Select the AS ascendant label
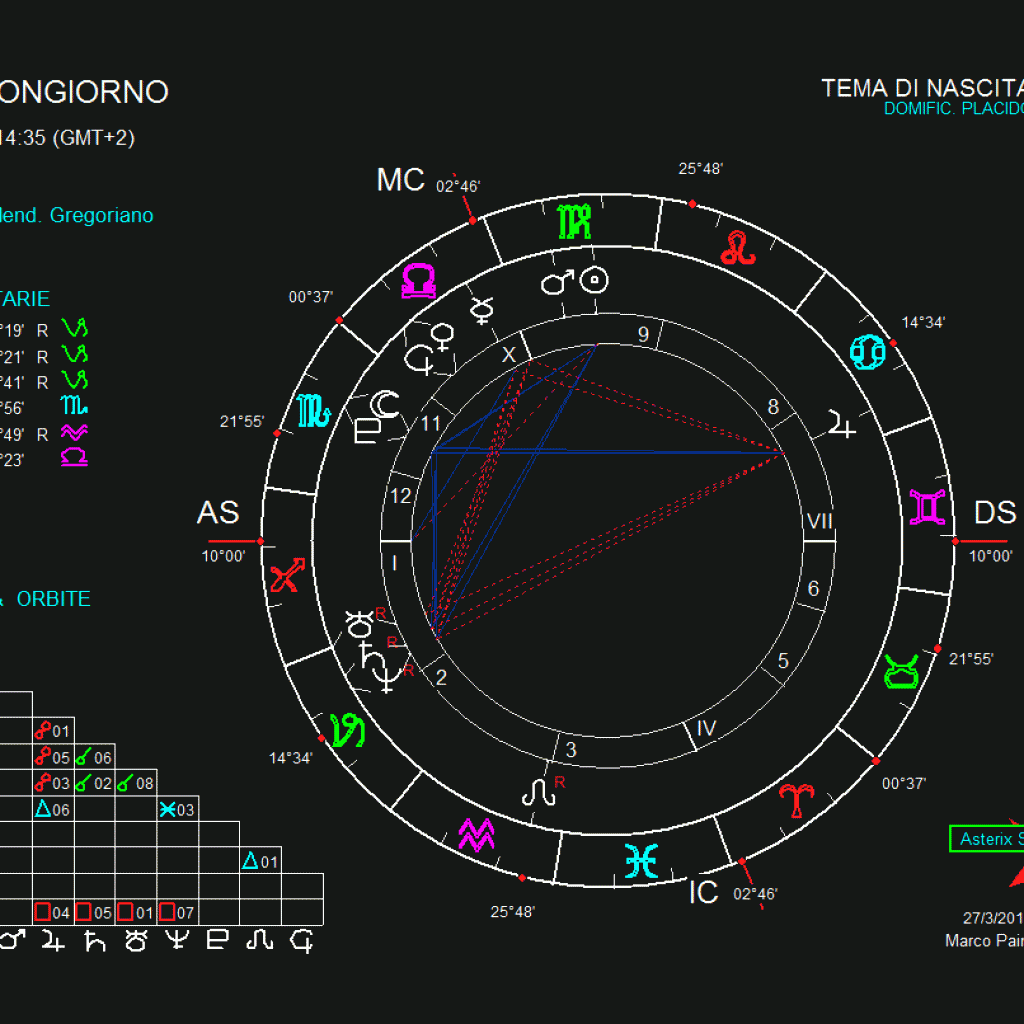Viewport: 1024px width, 1024px height. tap(218, 513)
